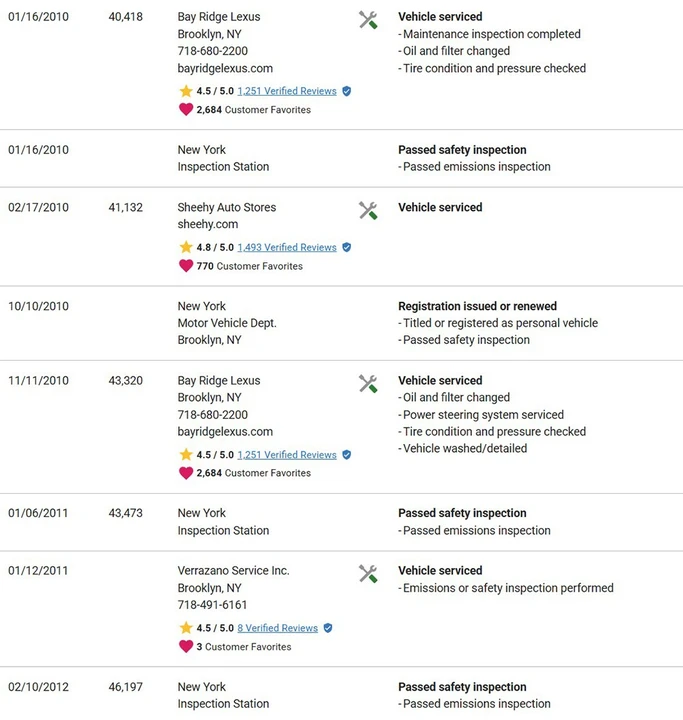Click the wrench icon beside Sheehy Auto Stores

[x=368, y=211]
